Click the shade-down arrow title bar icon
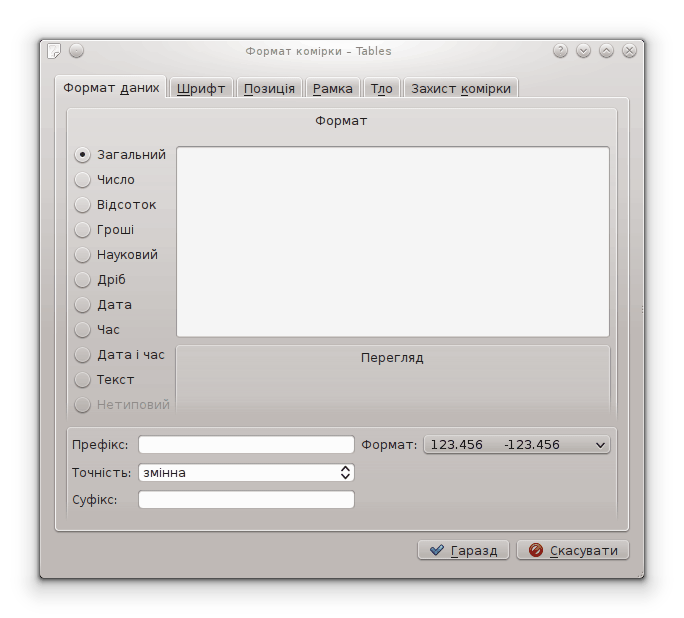Viewport: 684px width, 618px height. 583,51
